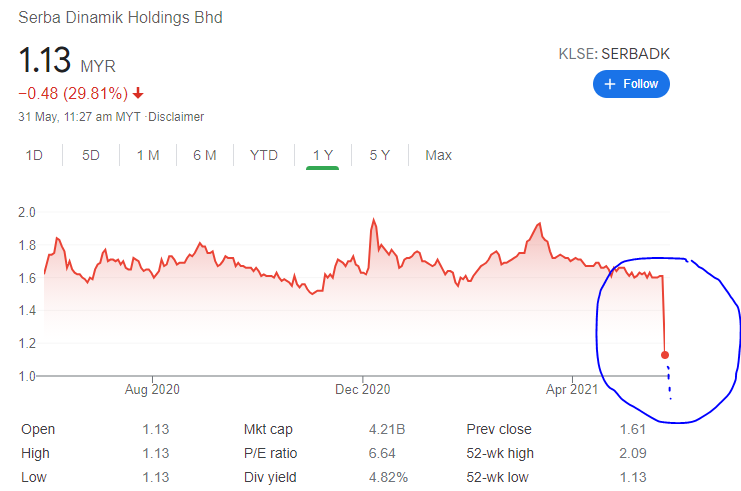Switch to the 5 Y tab

coord(379,155)
